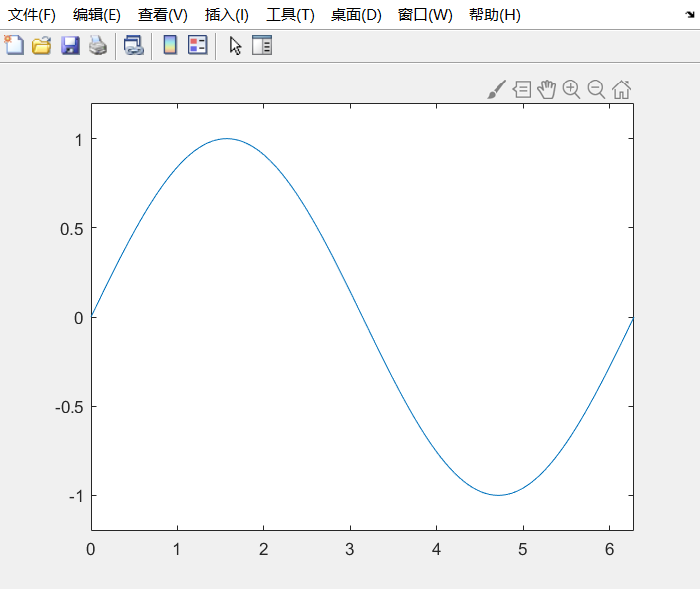Click the y-axis tick label 0.5
Image resolution: width=700 pixels, height=589 pixels.
(71, 229)
